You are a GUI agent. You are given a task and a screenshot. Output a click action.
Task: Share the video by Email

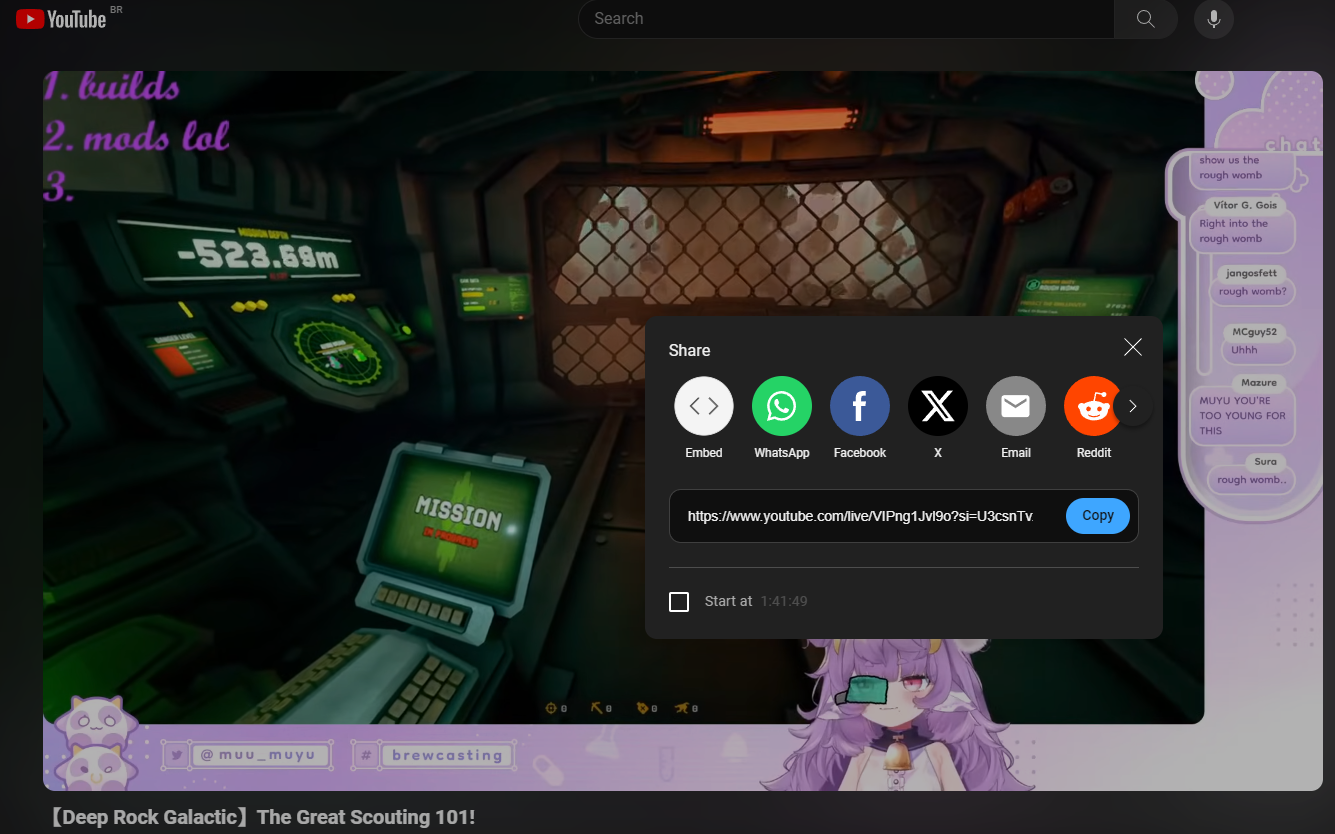tap(1015, 406)
